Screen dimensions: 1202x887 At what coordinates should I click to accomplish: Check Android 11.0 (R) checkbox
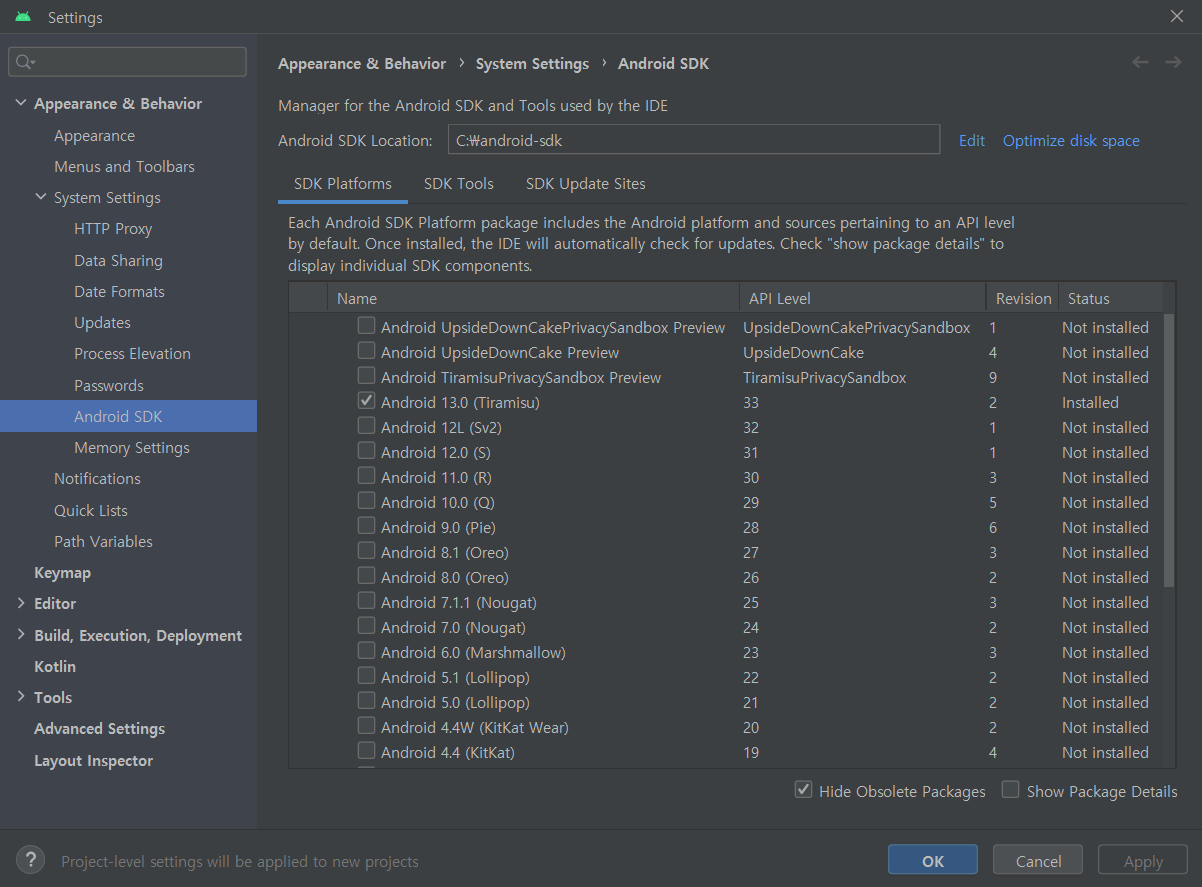(x=367, y=476)
